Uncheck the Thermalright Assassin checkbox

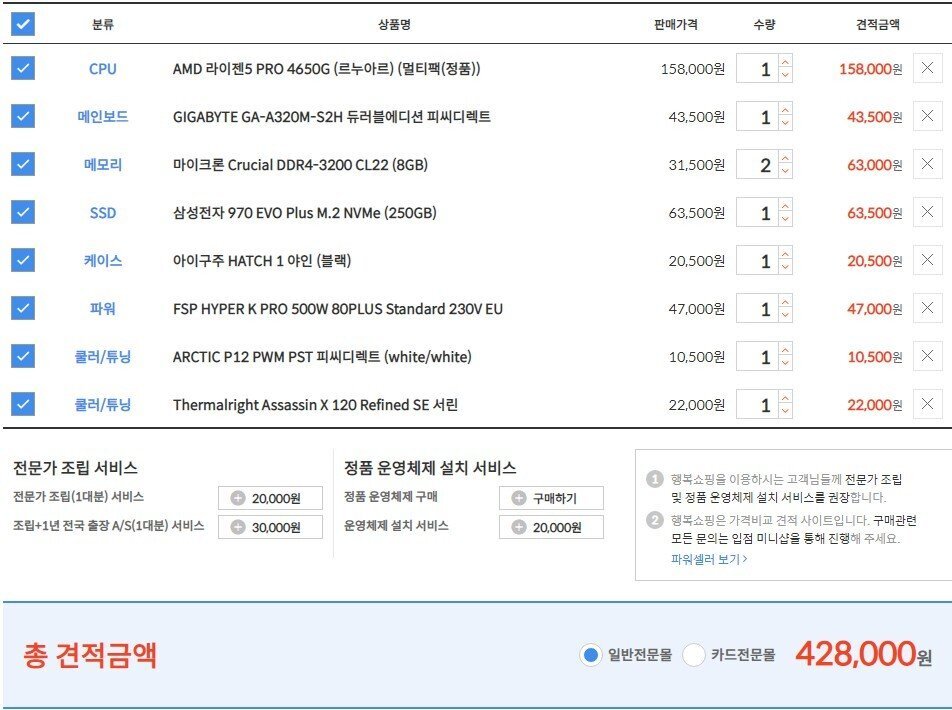click(x=22, y=404)
